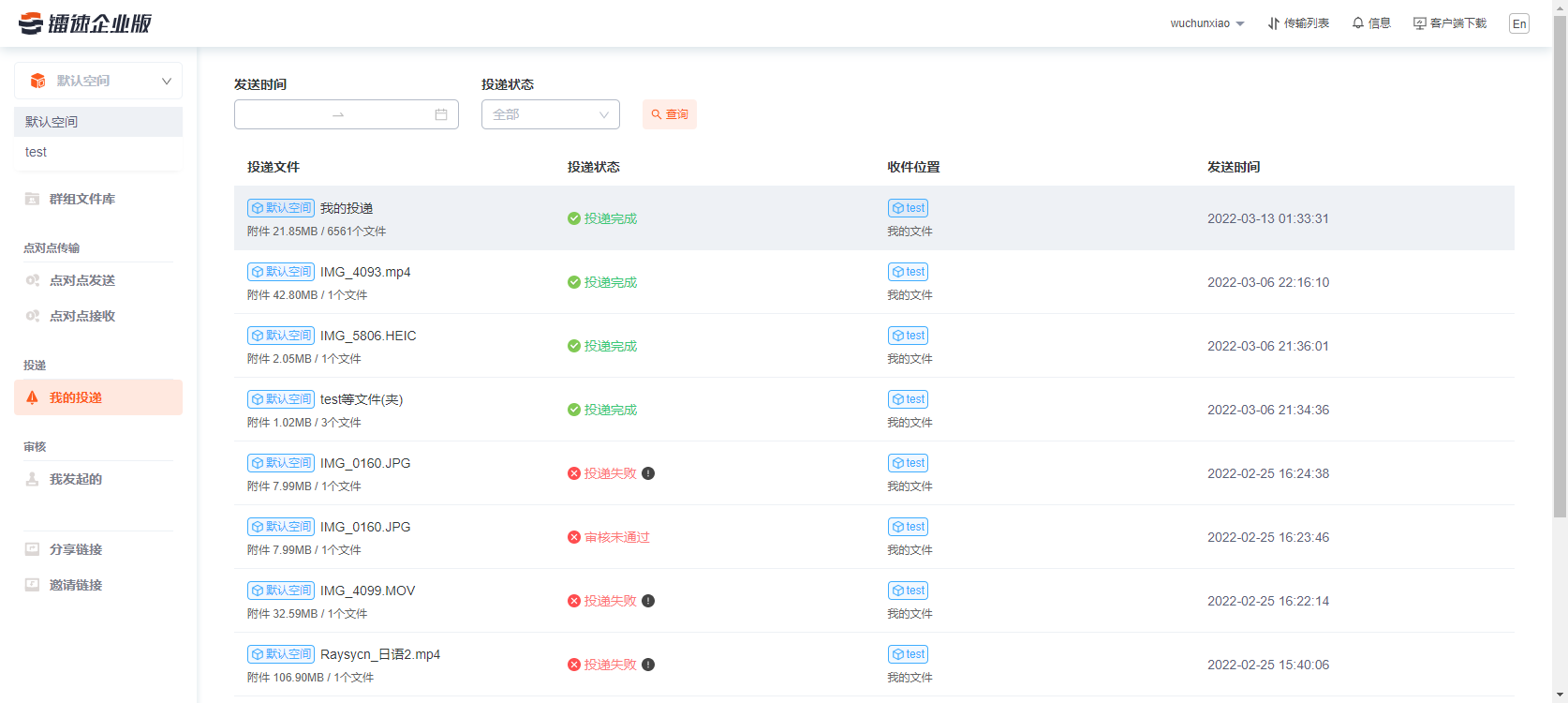Click the 发送时间 date range field

click(x=347, y=114)
